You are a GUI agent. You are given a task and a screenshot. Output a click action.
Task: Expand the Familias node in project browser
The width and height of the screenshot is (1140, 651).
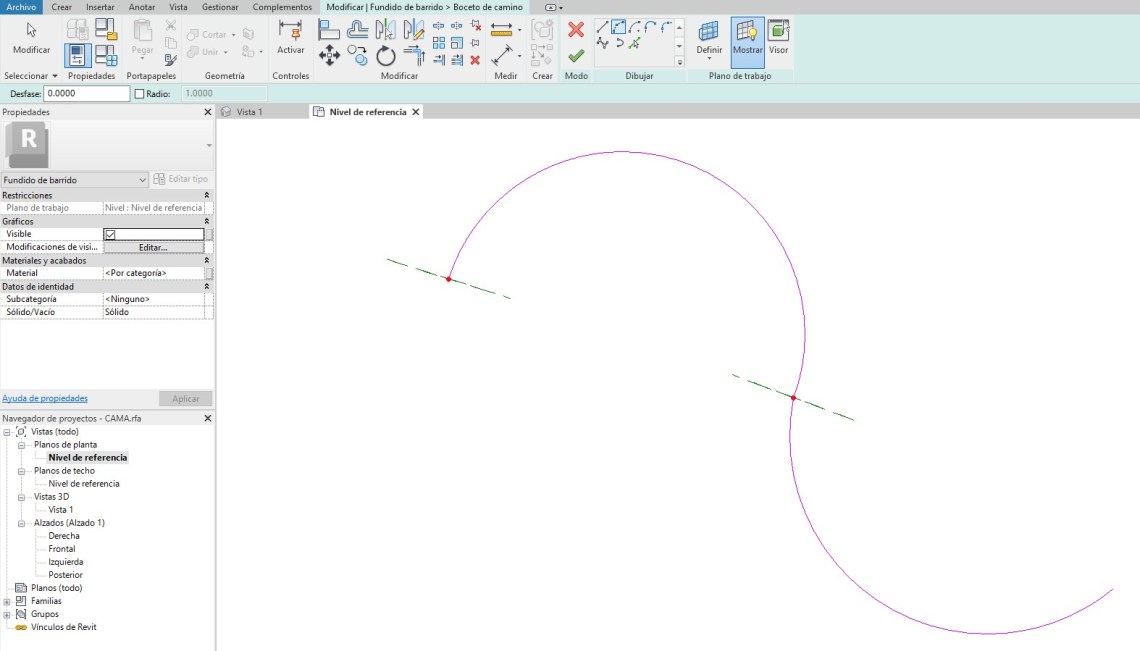coord(8,601)
